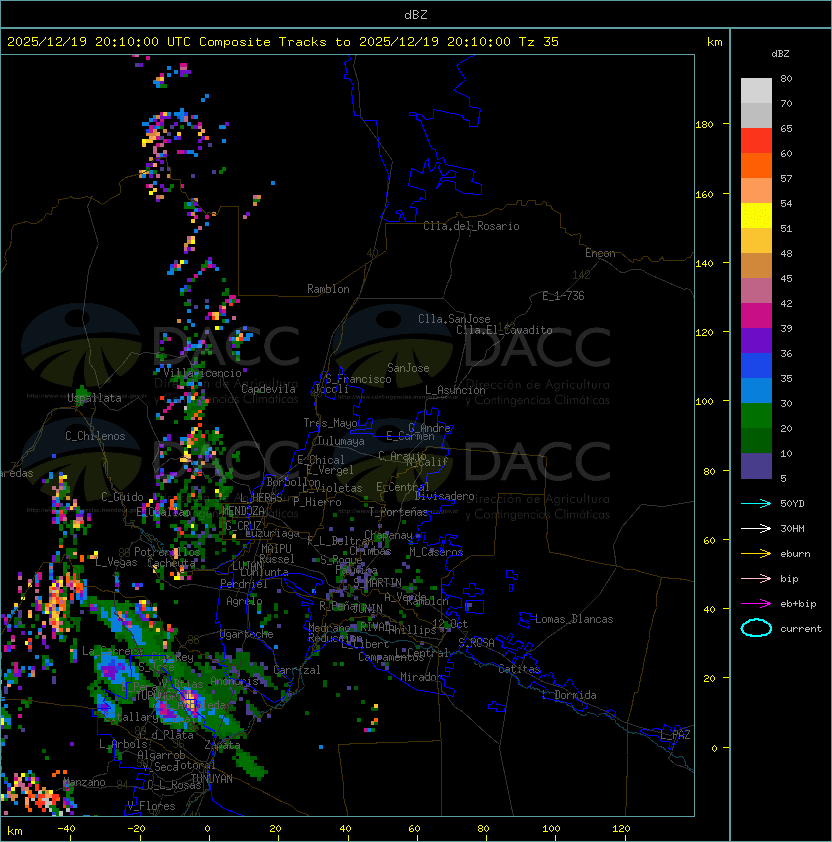This screenshot has width=832, height=842.
Task: Click the 'Uspallata' map label
Action: pos(94,398)
